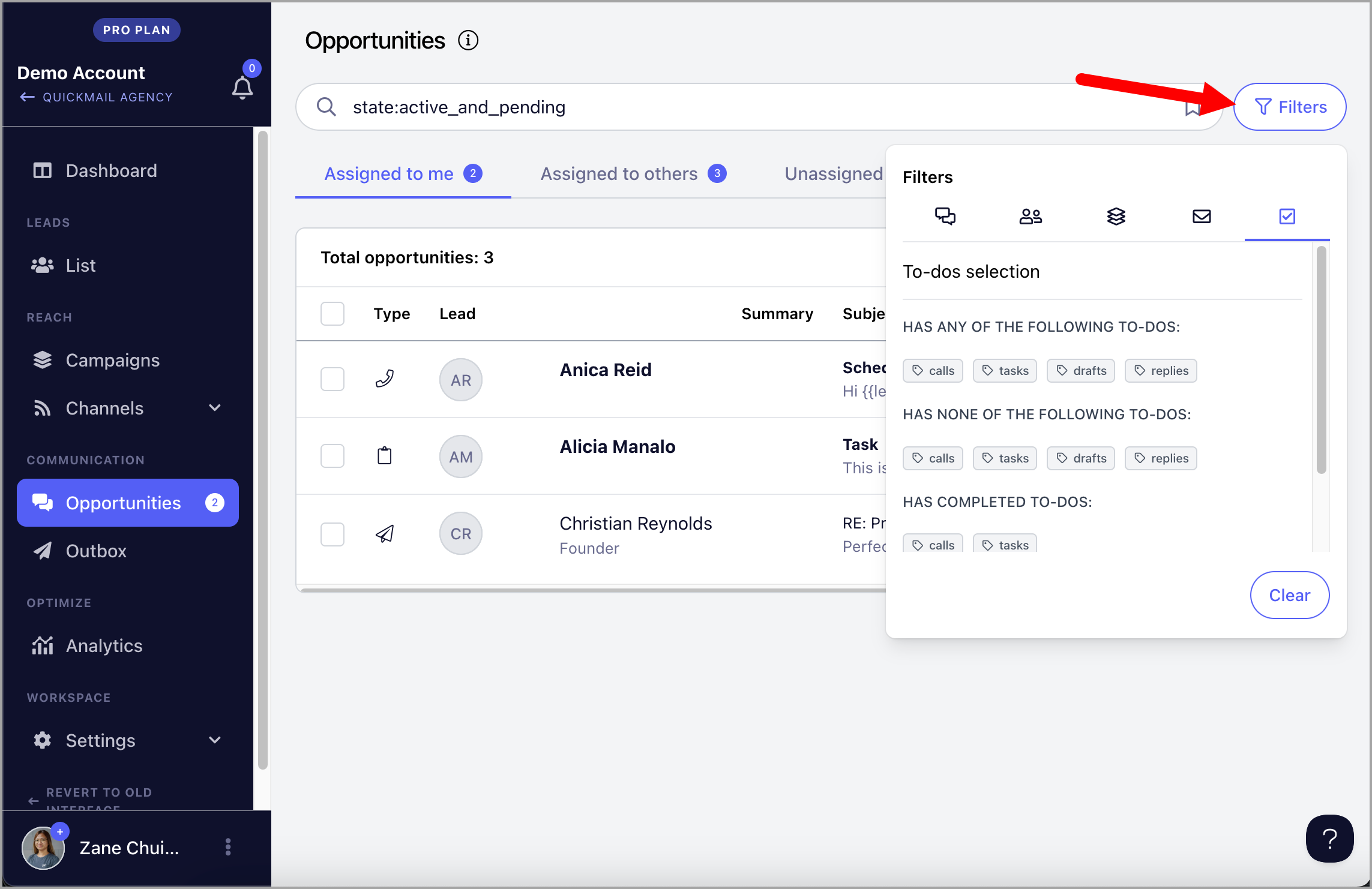Click phone call type icon for Anica Reid
This screenshot has height=889, width=1372.
pyautogui.click(x=385, y=379)
